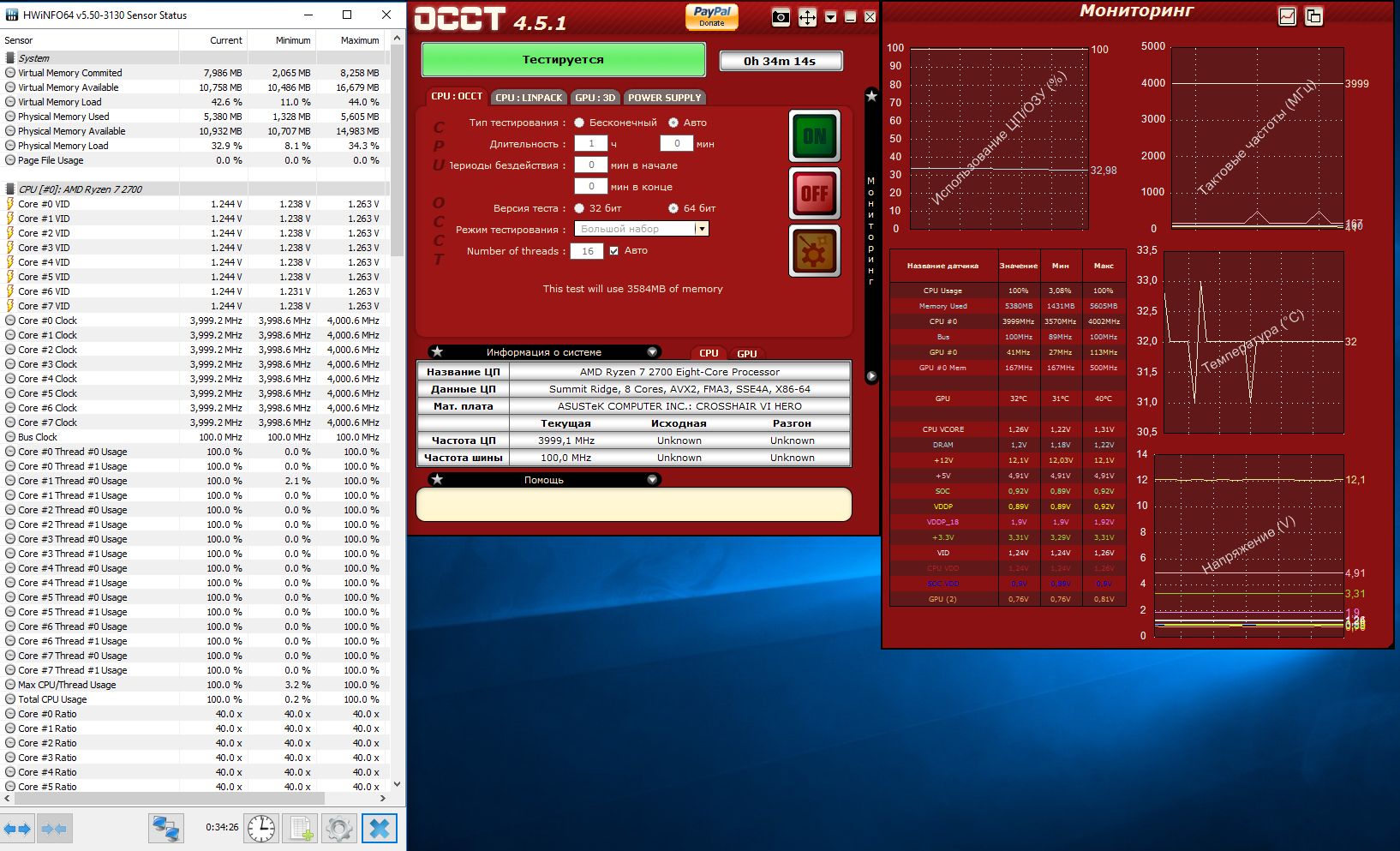Click the HWiNFO scroll down arrow
This screenshot has height=851, width=1400.
tap(397, 783)
